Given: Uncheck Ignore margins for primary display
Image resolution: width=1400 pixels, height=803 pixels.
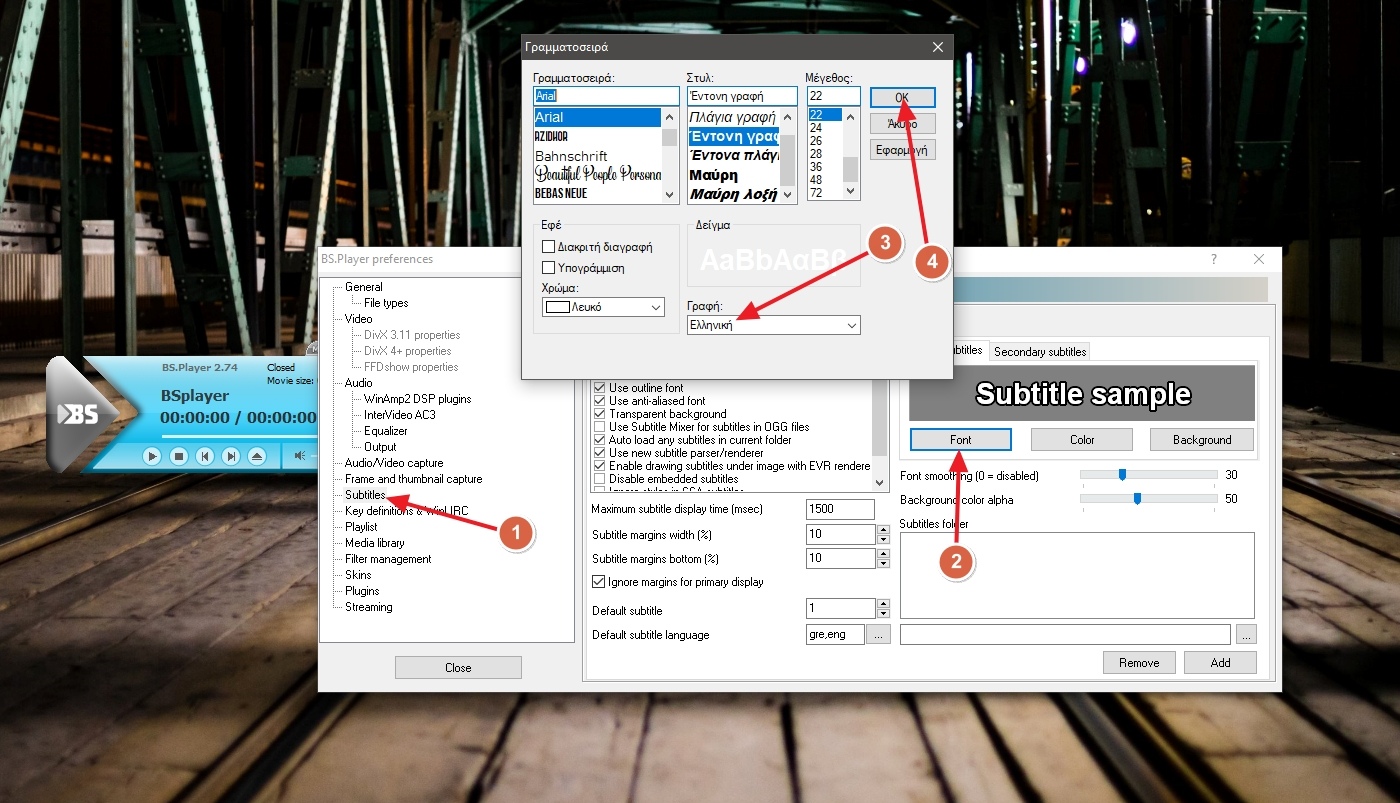Looking at the screenshot, I should point(599,582).
